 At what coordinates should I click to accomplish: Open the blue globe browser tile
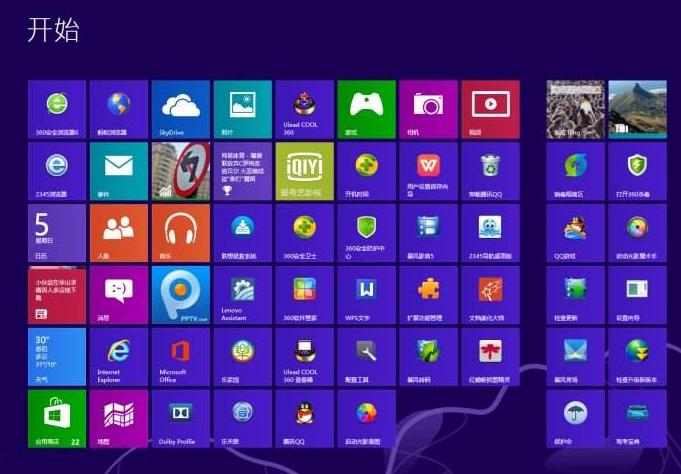click(x=119, y=109)
